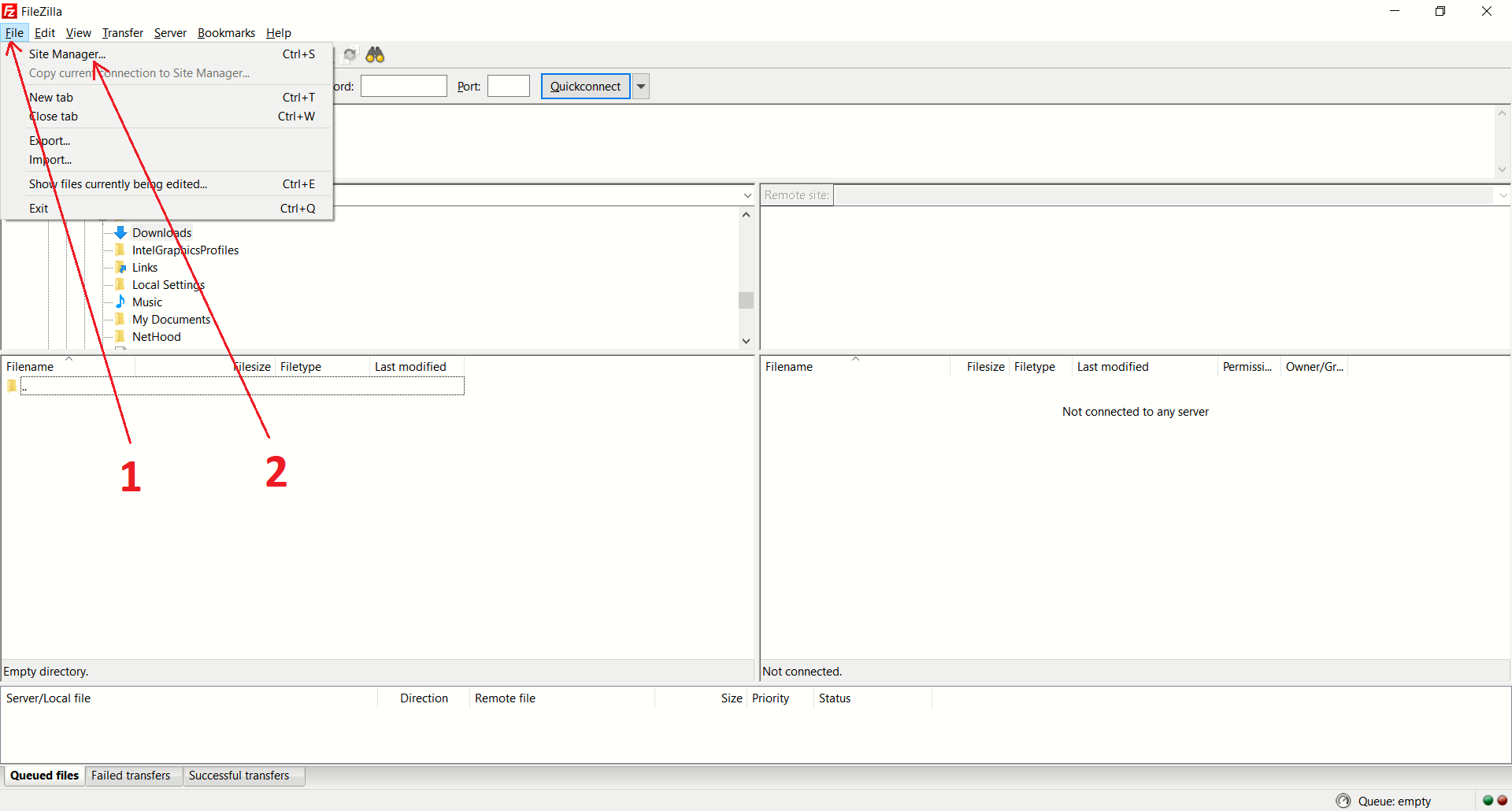Image resolution: width=1512 pixels, height=811 pixels.
Task: Click the message log scrollbar up arrow
Action: tap(1502, 113)
